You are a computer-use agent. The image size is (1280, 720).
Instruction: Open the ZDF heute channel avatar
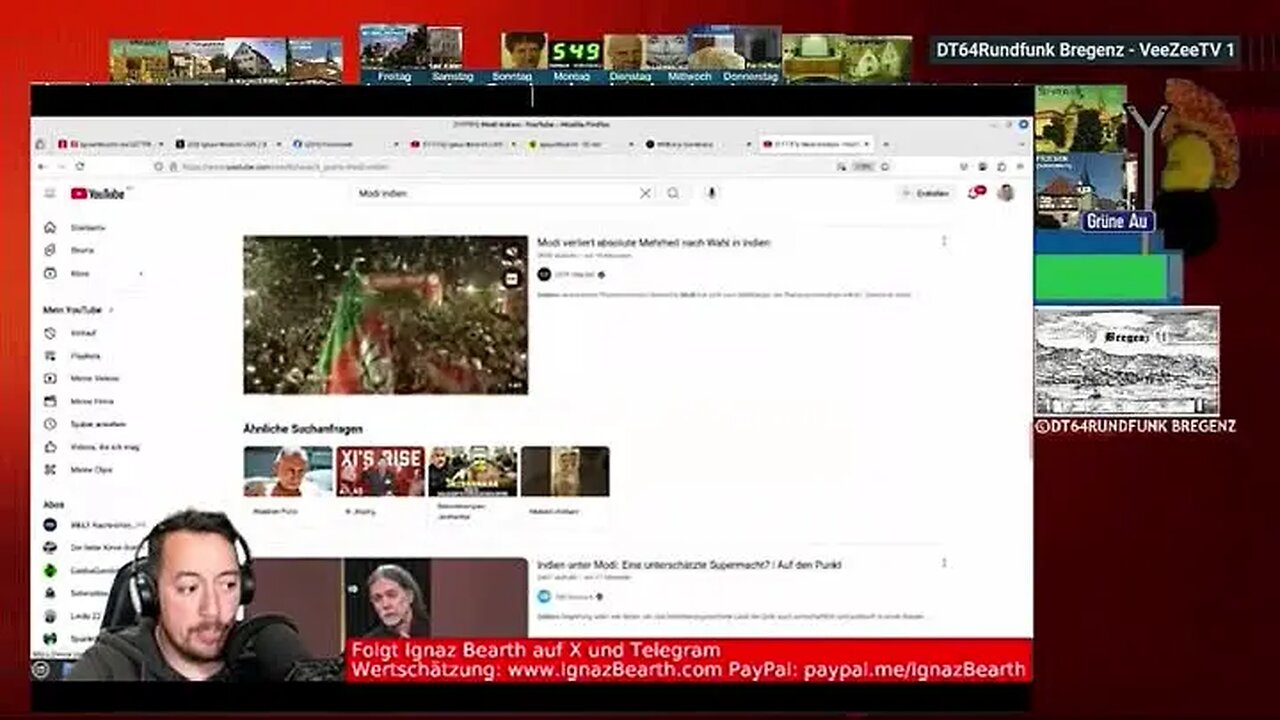point(544,274)
